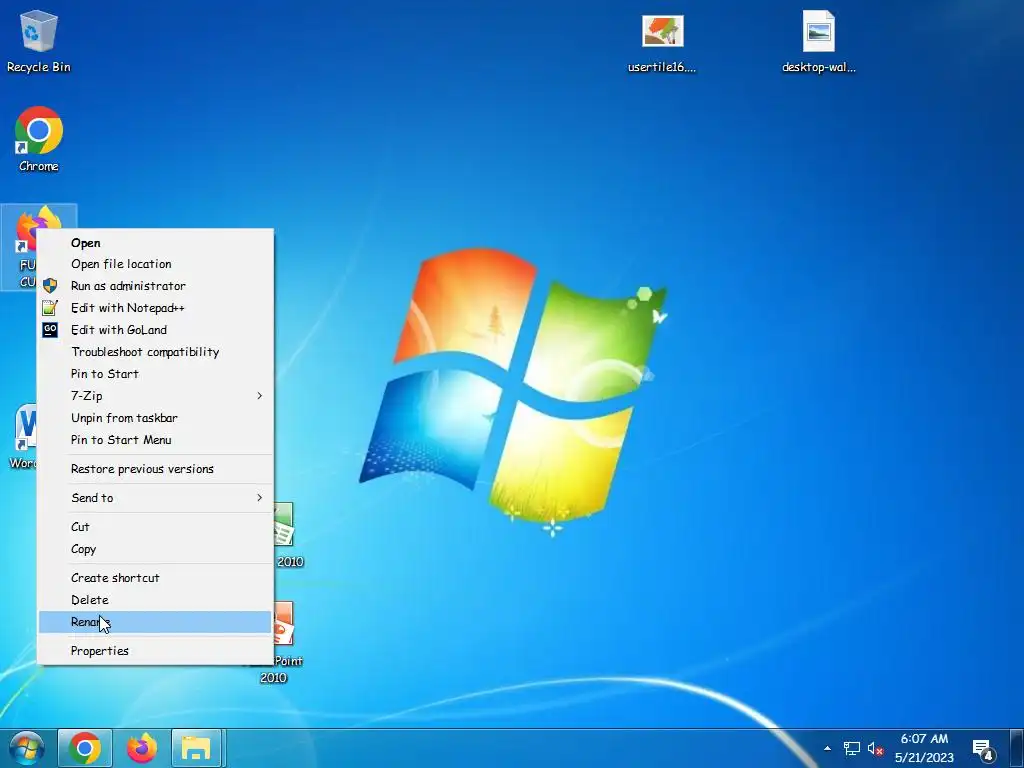1024x768 pixels.
Task: Click the GoLand icon in context menu
Action: tap(50, 330)
